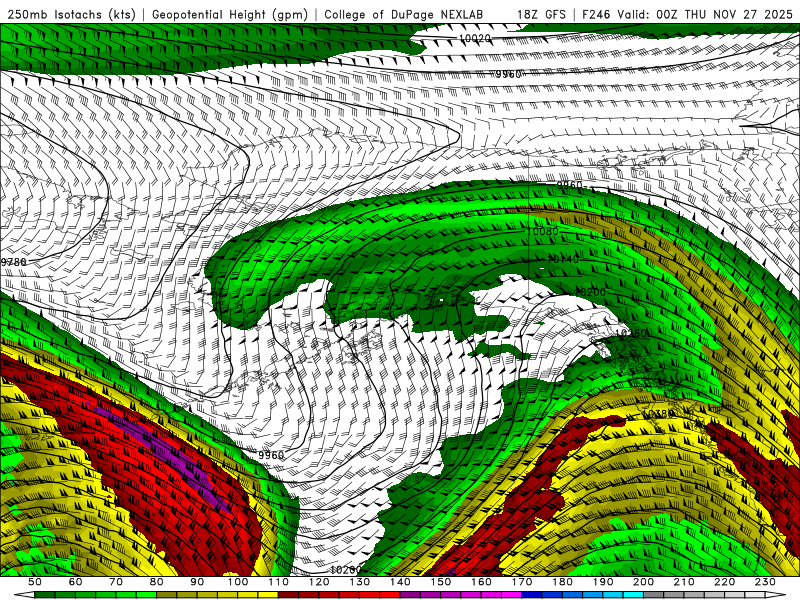Pick the darkest blue swatch right after 170
This screenshot has width=800, height=600.
(532, 595)
